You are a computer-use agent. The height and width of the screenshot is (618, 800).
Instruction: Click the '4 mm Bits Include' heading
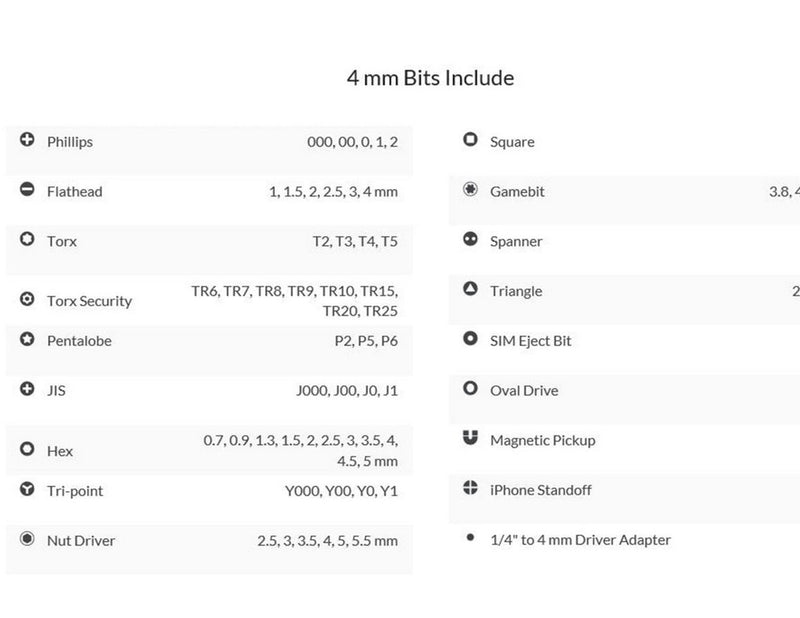click(430, 78)
